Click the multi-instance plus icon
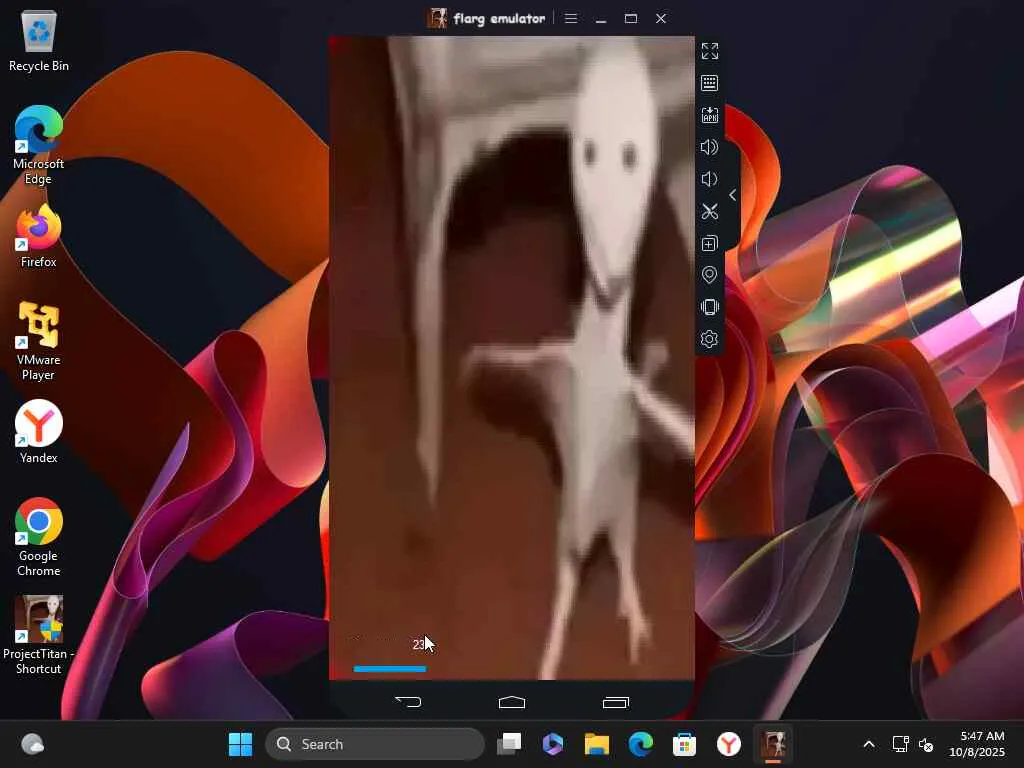 click(709, 243)
